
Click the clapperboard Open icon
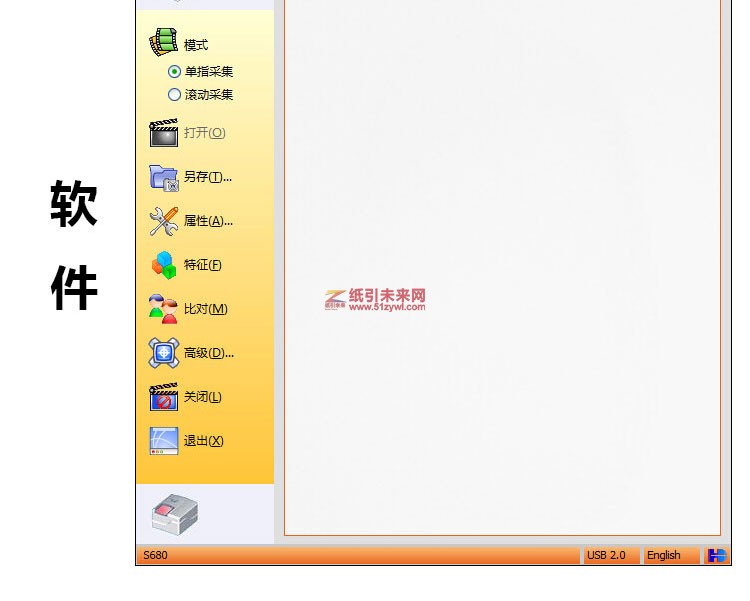click(163, 133)
